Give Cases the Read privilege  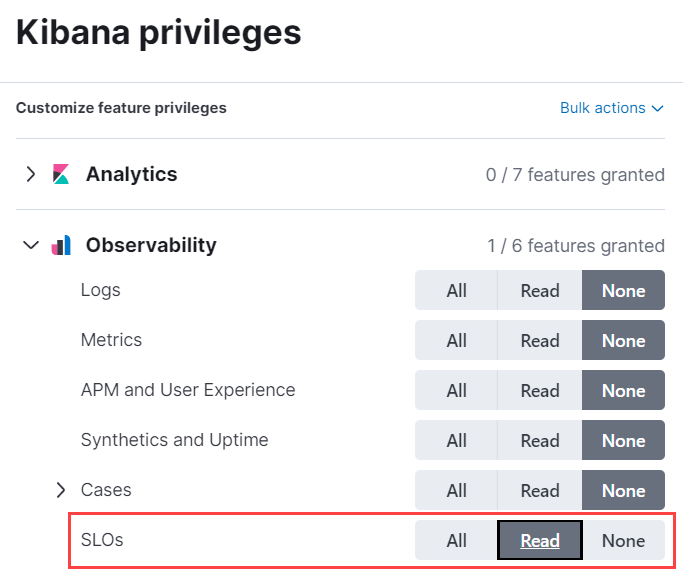(x=539, y=491)
